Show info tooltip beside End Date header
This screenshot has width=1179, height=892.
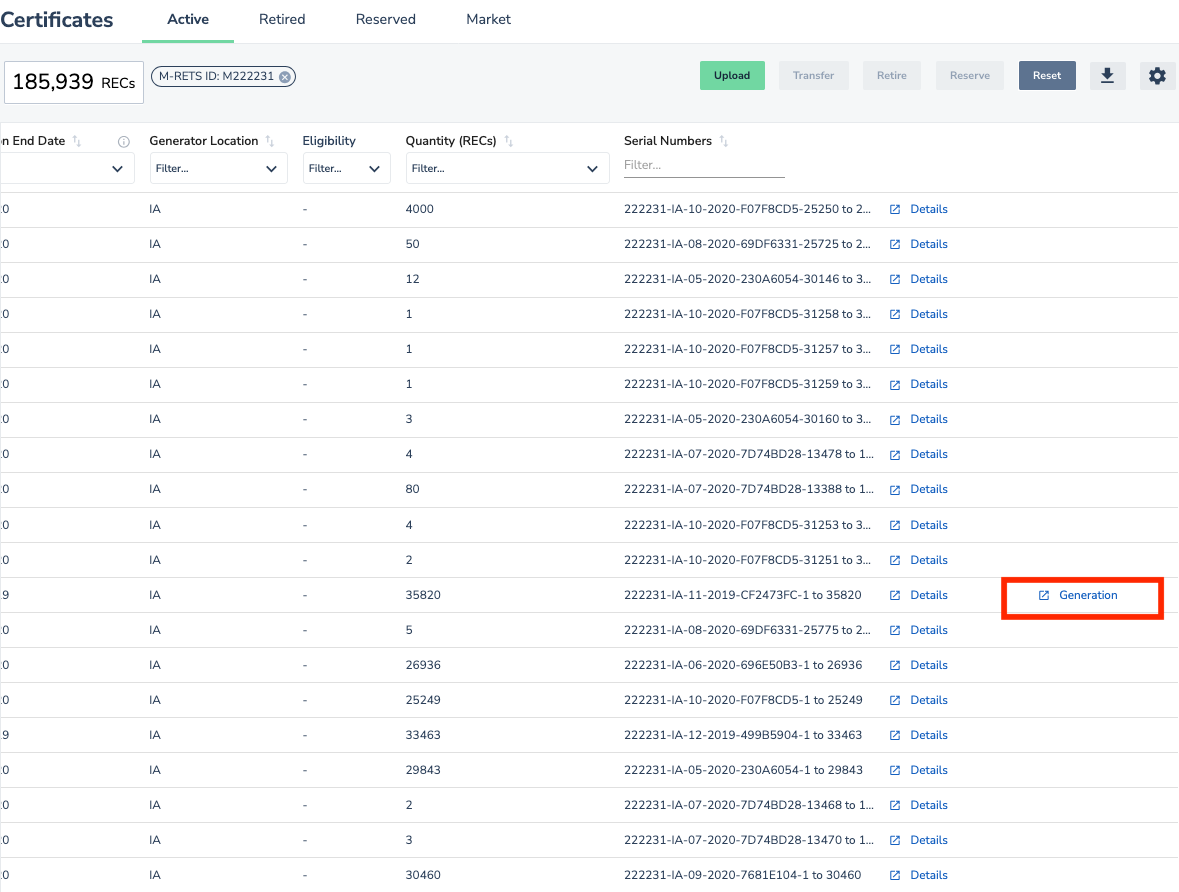point(124,141)
